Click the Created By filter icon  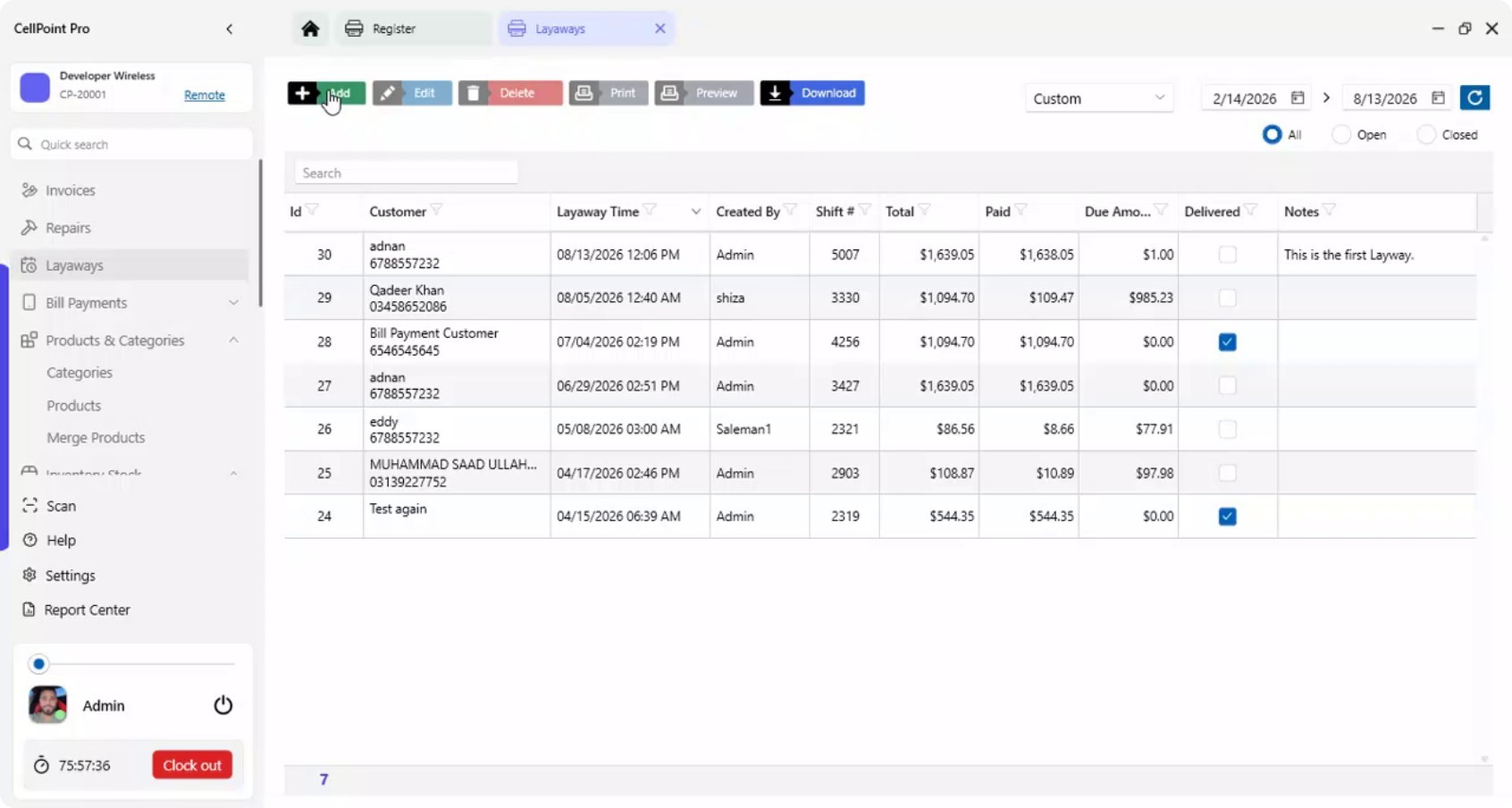[790, 210]
